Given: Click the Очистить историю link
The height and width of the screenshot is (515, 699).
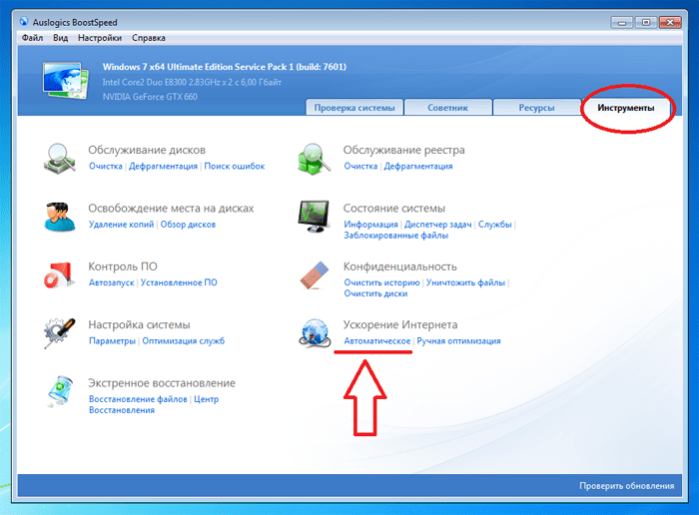Looking at the screenshot, I should pos(382,282).
